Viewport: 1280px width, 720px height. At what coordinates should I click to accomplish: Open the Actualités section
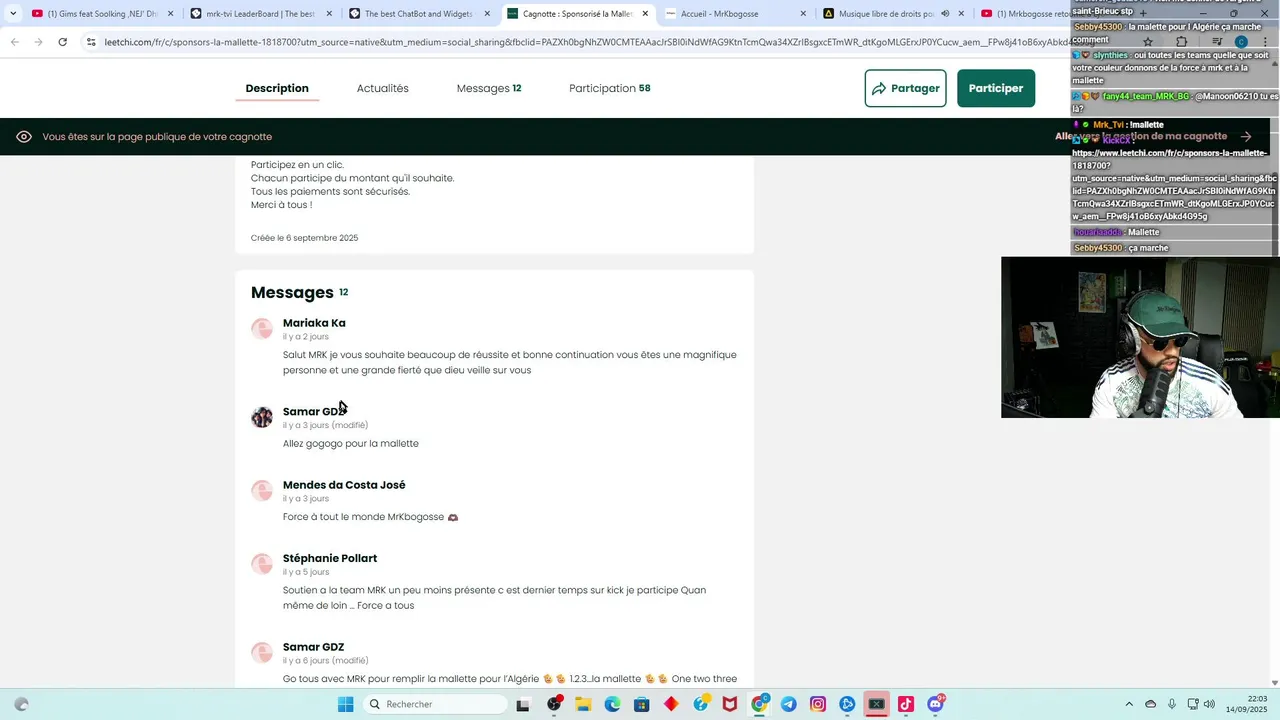pyautogui.click(x=383, y=88)
